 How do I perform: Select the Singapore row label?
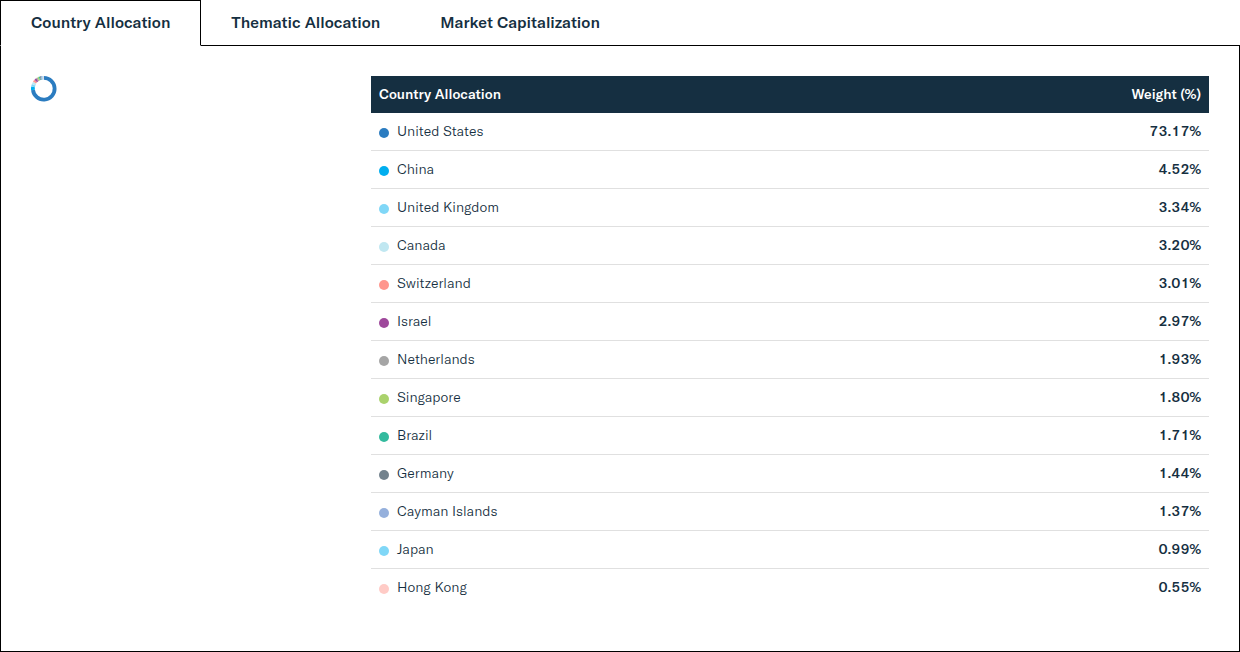pyautogui.click(x=429, y=397)
